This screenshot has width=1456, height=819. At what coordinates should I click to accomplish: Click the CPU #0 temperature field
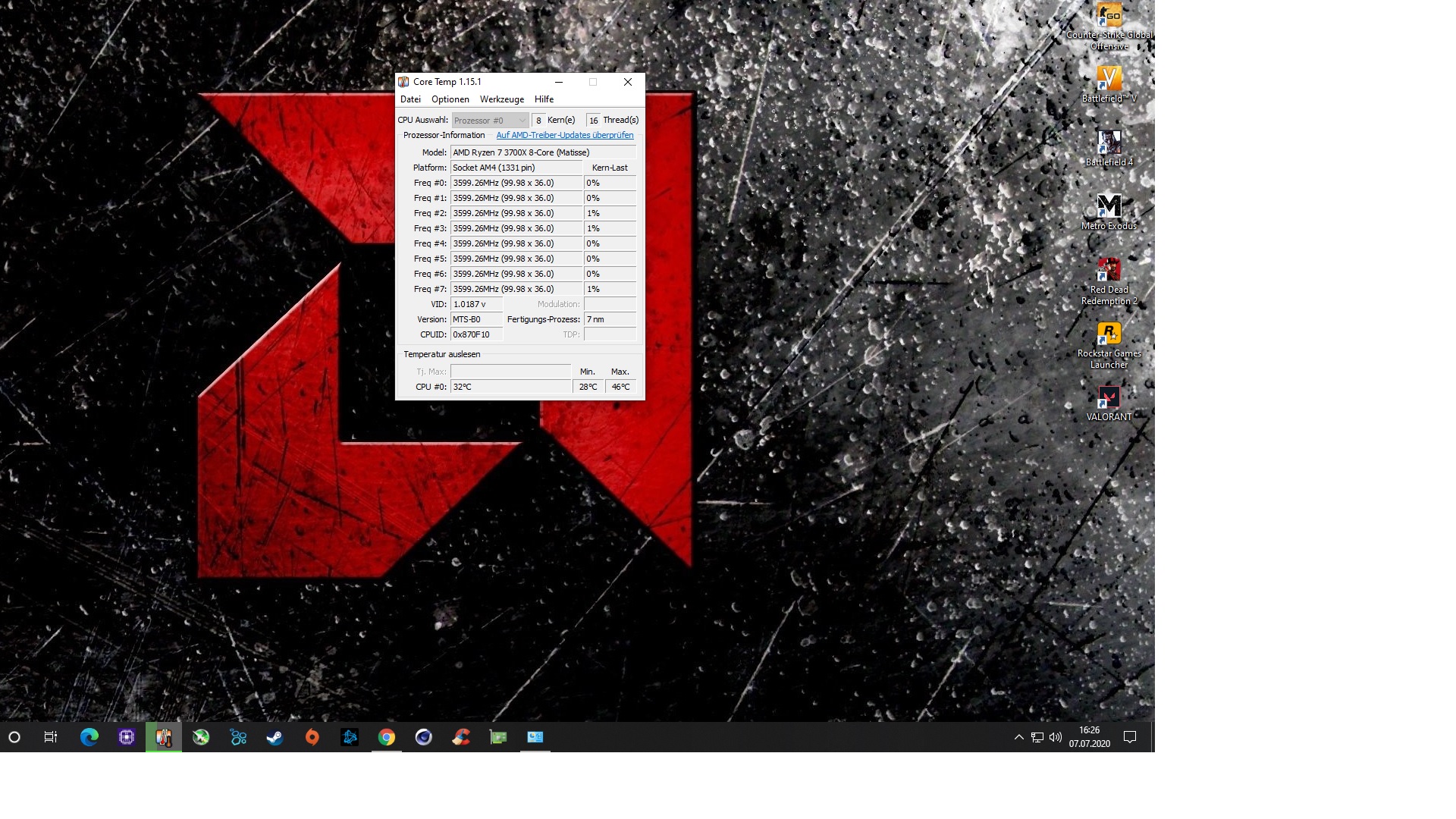coord(510,387)
